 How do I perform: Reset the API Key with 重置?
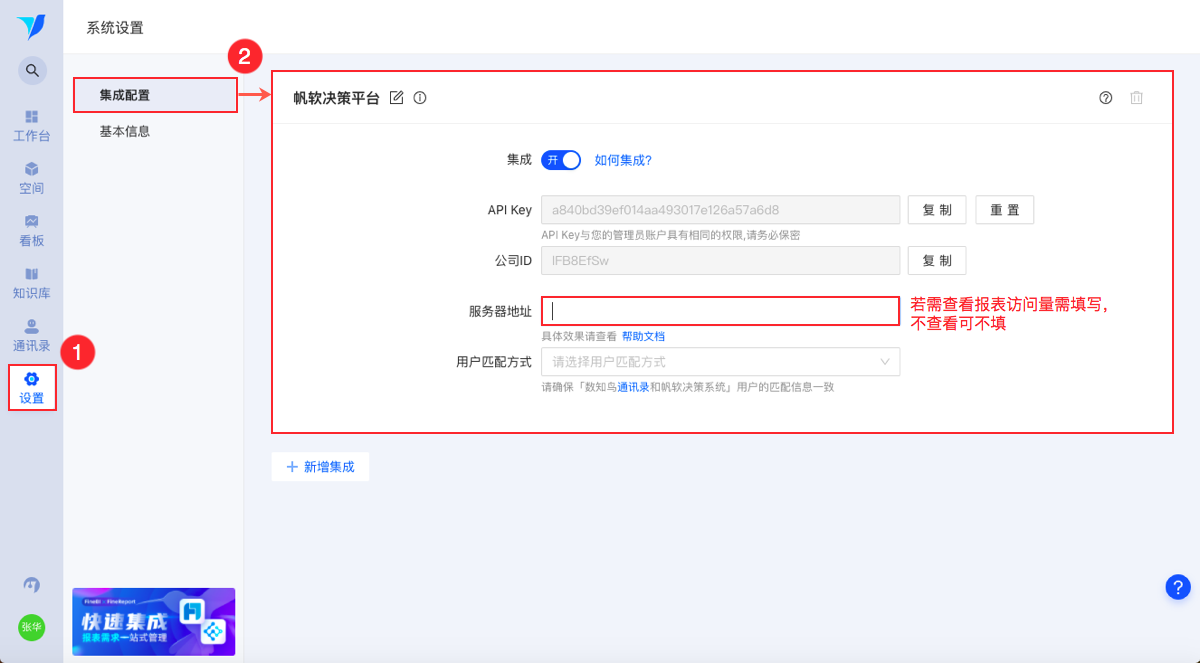click(1005, 210)
